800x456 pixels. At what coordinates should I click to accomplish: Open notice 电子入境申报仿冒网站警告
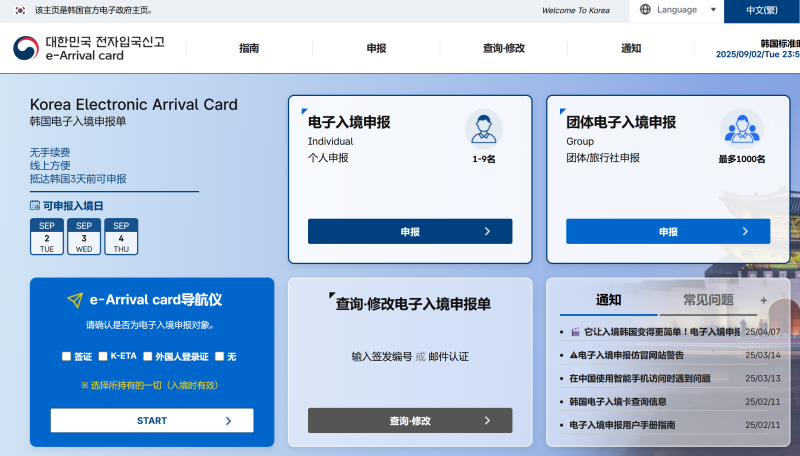(x=627, y=355)
